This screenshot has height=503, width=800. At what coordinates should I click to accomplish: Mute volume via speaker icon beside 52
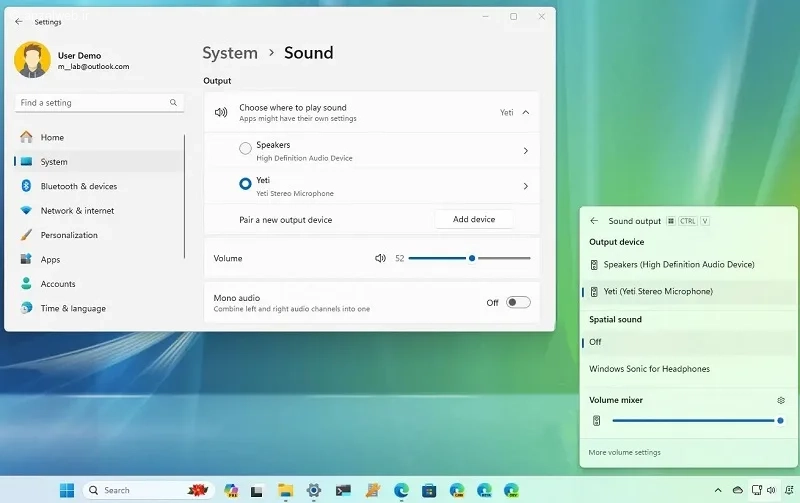tap(380, 258)
